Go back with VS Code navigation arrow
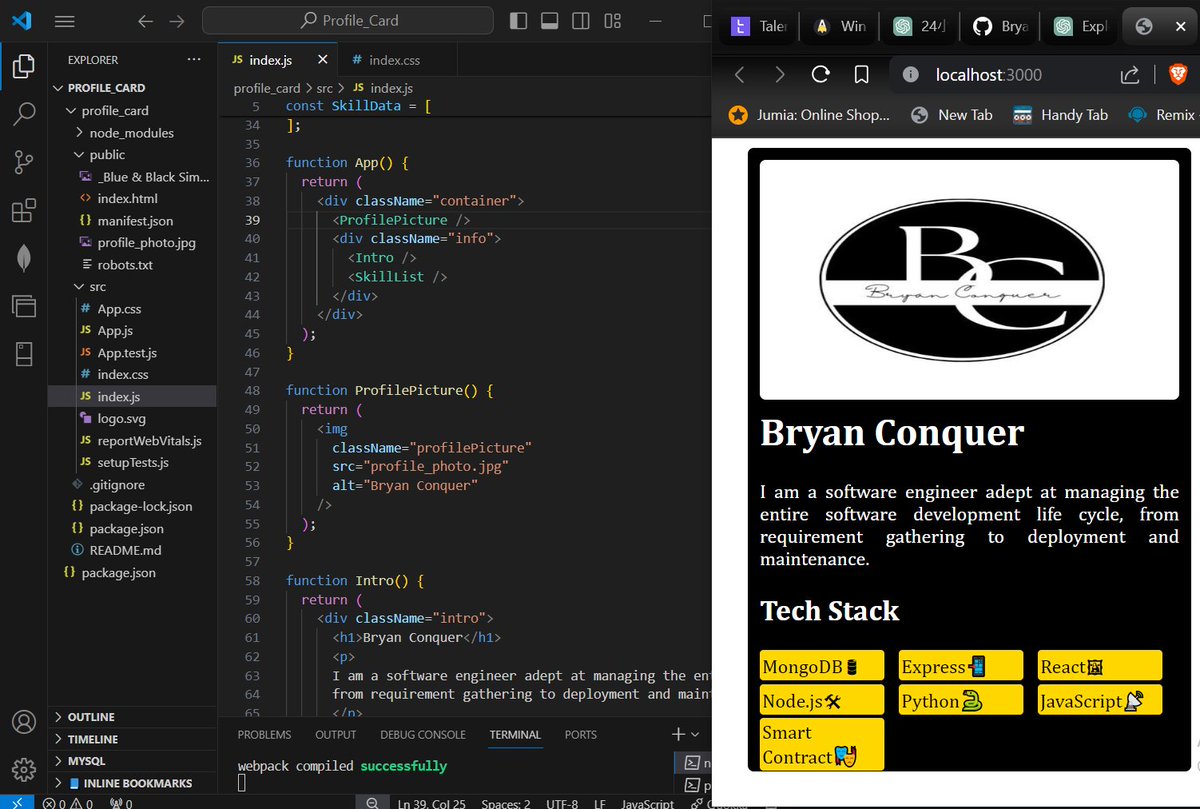This screenshot has width=1200, height=809. pyautogui.click(x=146, y=21)
